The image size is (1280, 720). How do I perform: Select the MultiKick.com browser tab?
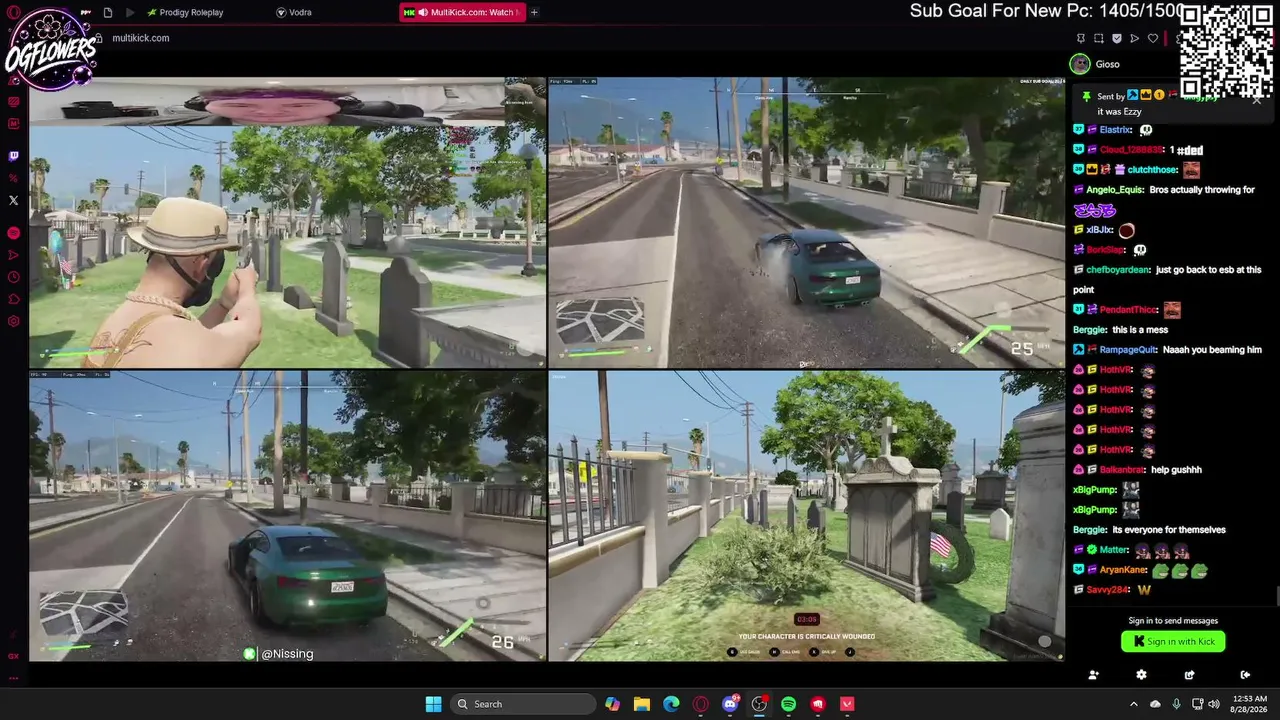coord(462,12)
